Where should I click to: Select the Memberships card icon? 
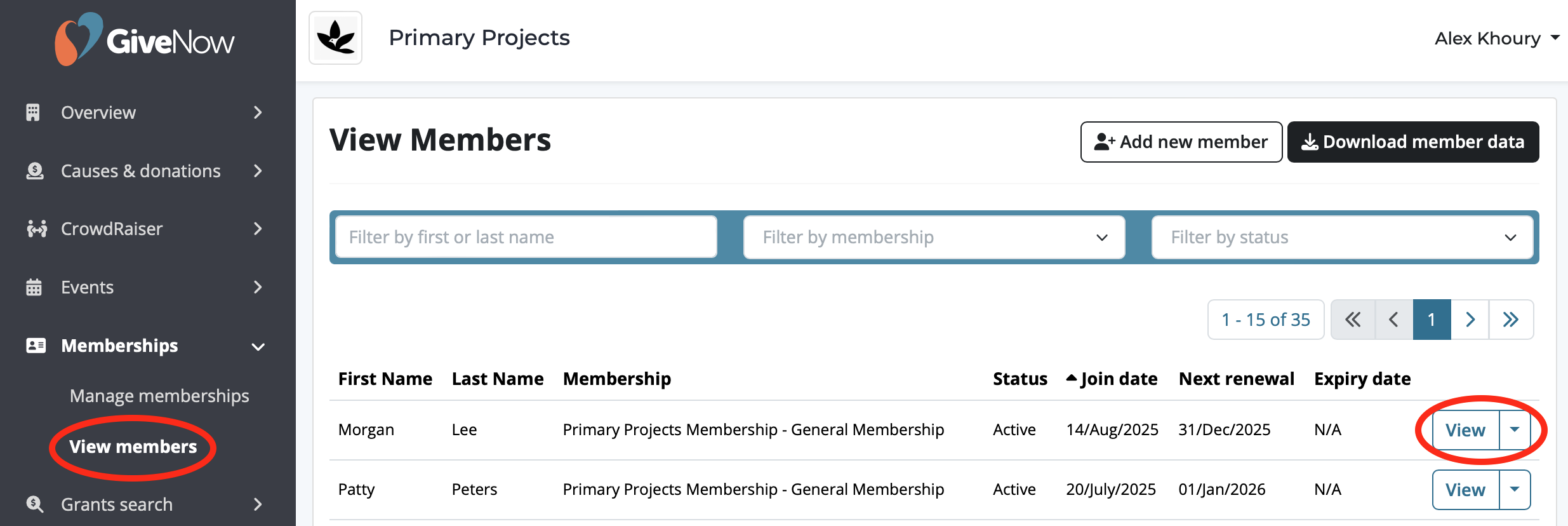36,345
